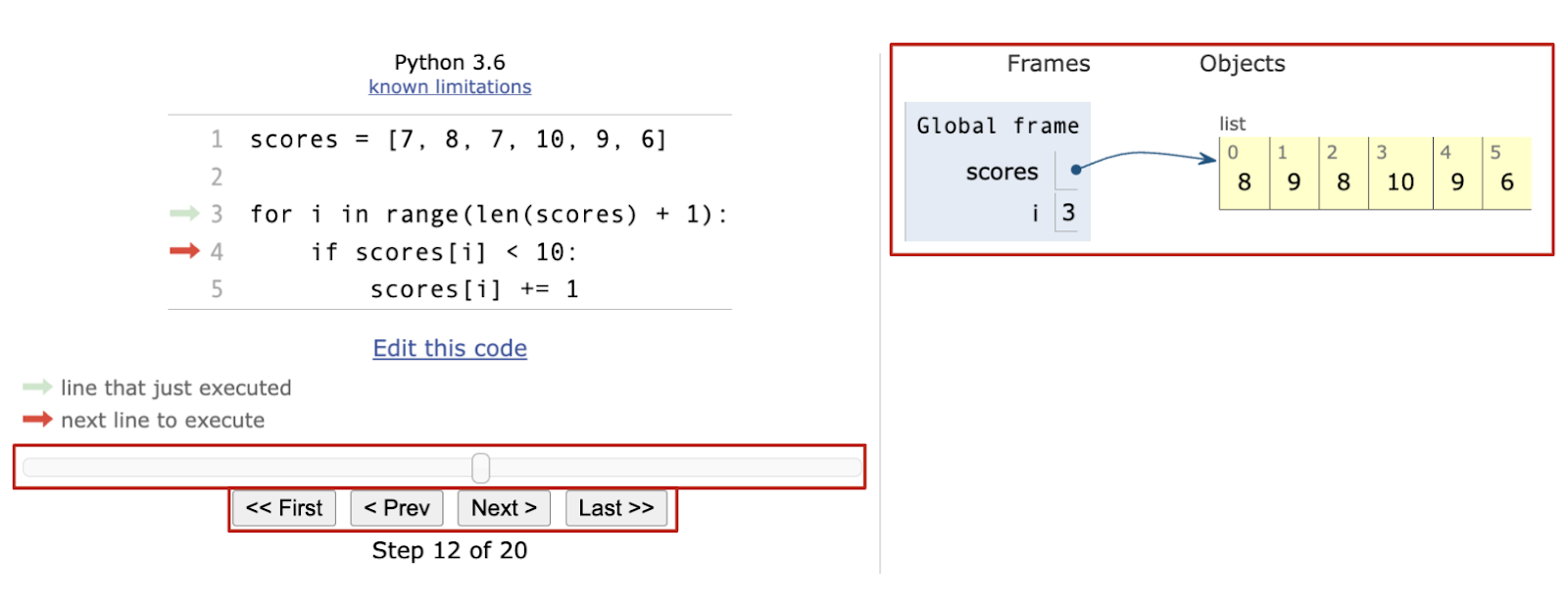The height and width of the screenshot is (610, 1568).
Task: Click the 'Edit this code' link
Action: tap(450, 348)
